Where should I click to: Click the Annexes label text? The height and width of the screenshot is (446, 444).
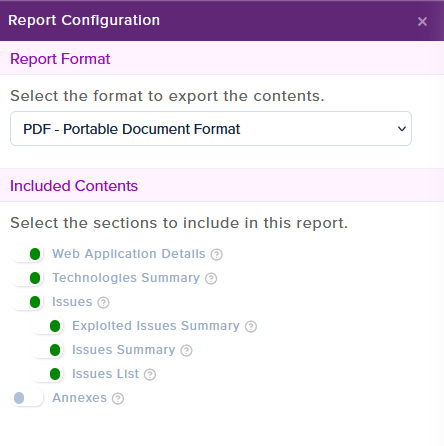[79, 398]
